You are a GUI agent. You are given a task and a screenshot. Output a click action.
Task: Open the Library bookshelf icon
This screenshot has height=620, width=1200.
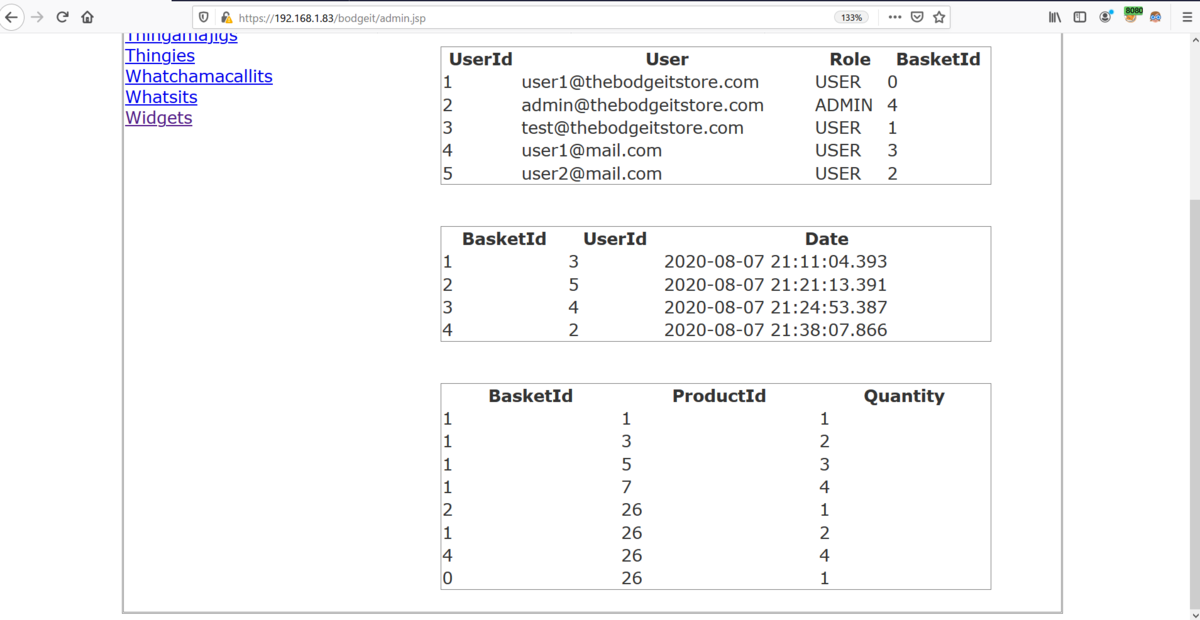pos(1055,17)
